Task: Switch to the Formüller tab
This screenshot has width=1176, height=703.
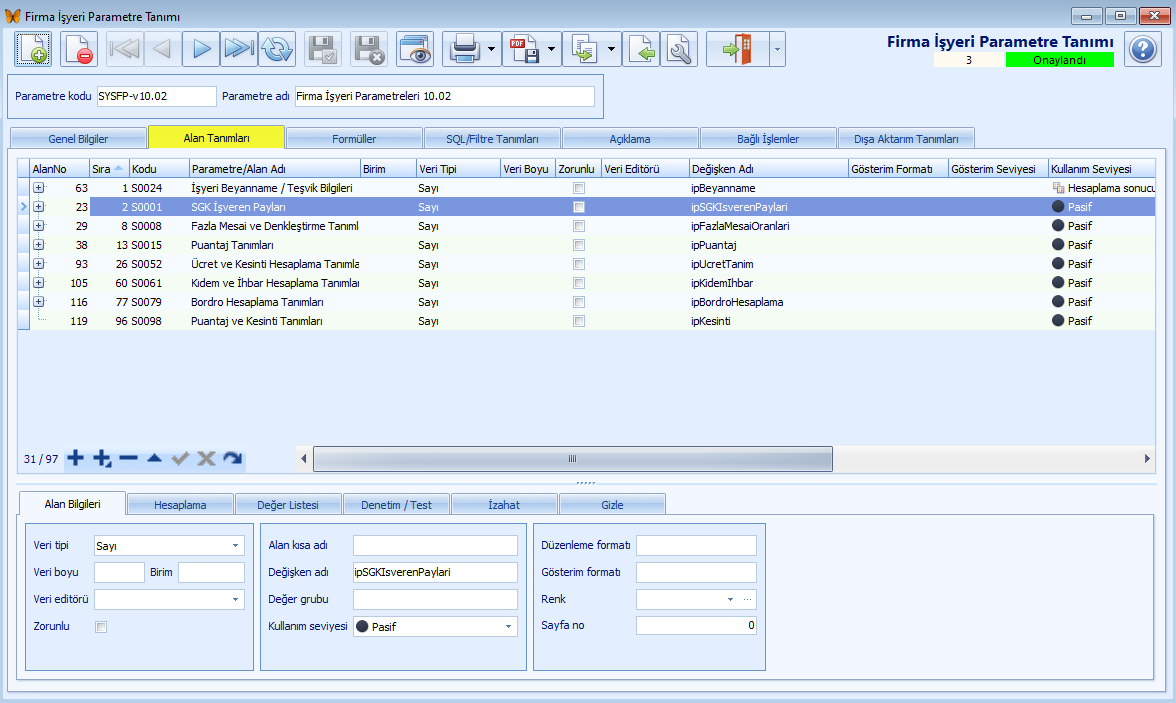Action: coord(355,138)
